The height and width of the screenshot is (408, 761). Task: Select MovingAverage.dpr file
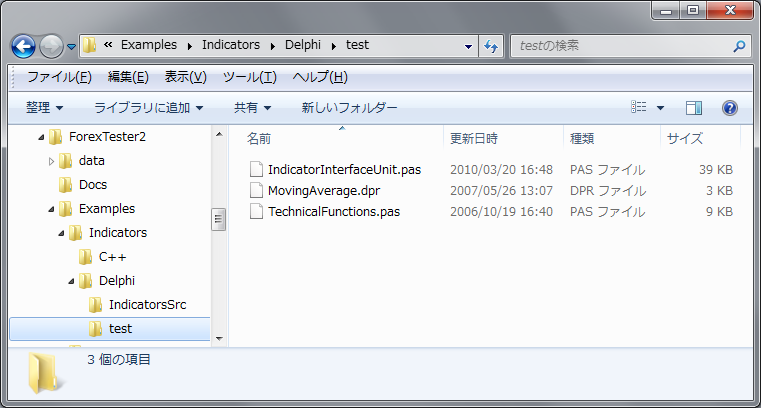[x=324, y=191]
